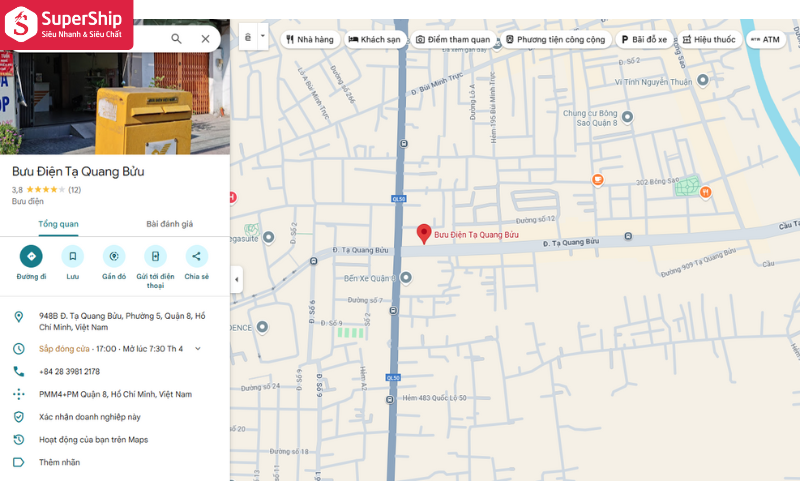Select the Vi Tính Nguyễn Thuận marker

coord(703,80)
